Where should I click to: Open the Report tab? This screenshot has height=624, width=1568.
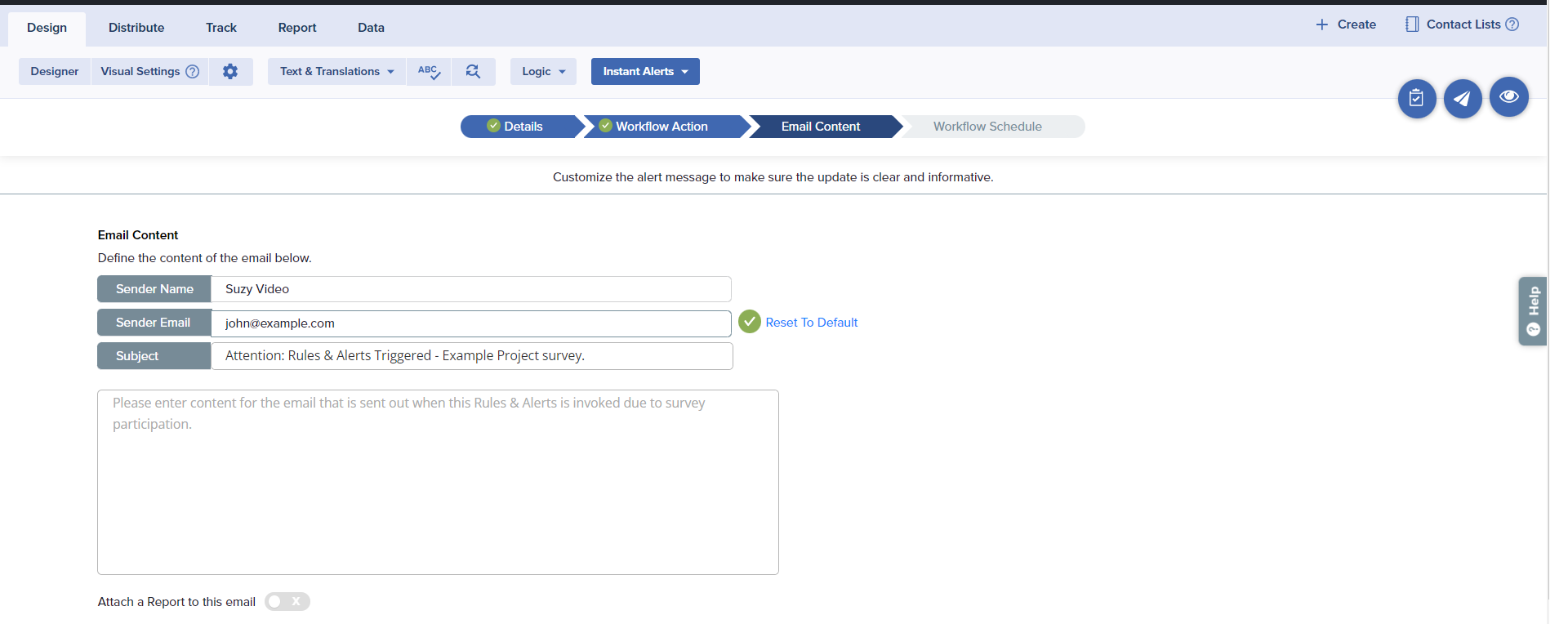pyautogui.click(x=296, y=28)
